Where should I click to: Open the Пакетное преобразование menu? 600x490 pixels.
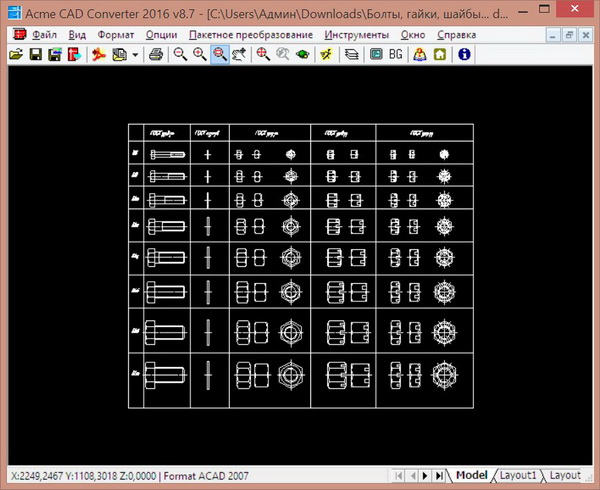click(x=248, y=34)
